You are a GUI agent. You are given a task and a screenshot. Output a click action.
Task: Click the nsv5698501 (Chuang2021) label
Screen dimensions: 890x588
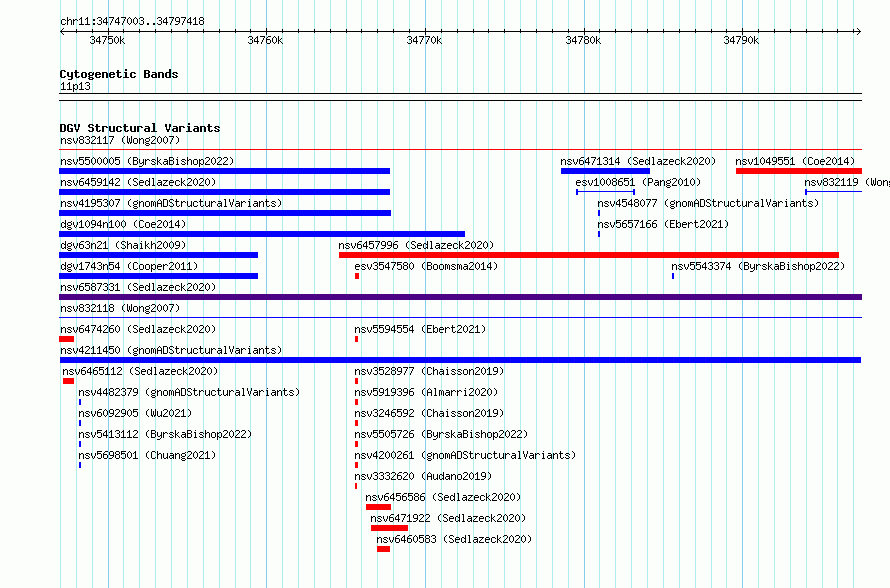[147, 455]
